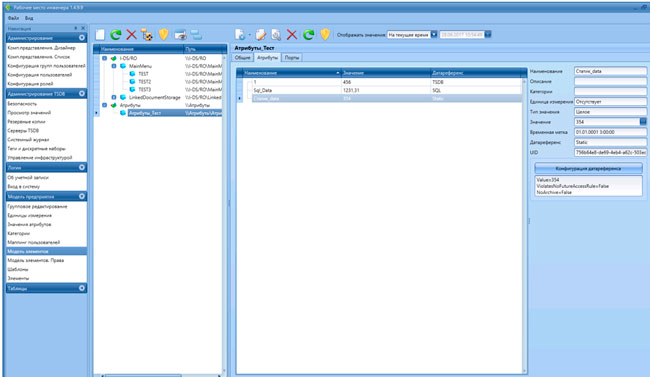Screen dimensions: 650x377
Task: Select Модель элементов in navigation
Action: point(46,251)
